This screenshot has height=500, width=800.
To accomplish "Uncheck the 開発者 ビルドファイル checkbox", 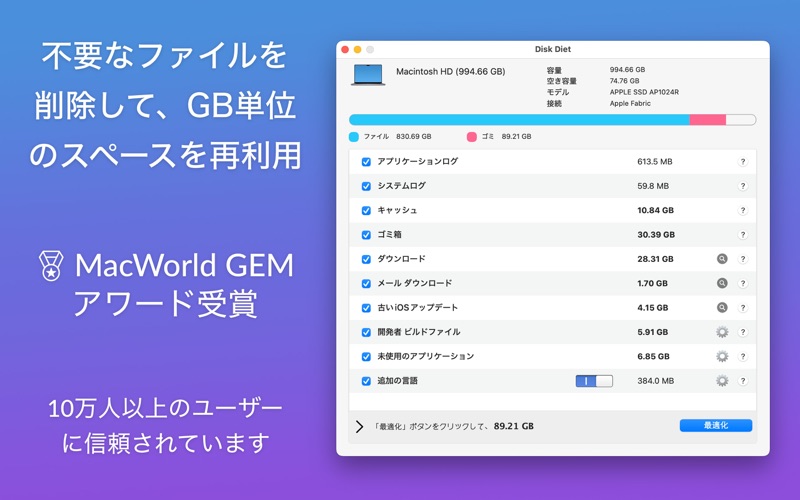I will click(x=366, y=332).
